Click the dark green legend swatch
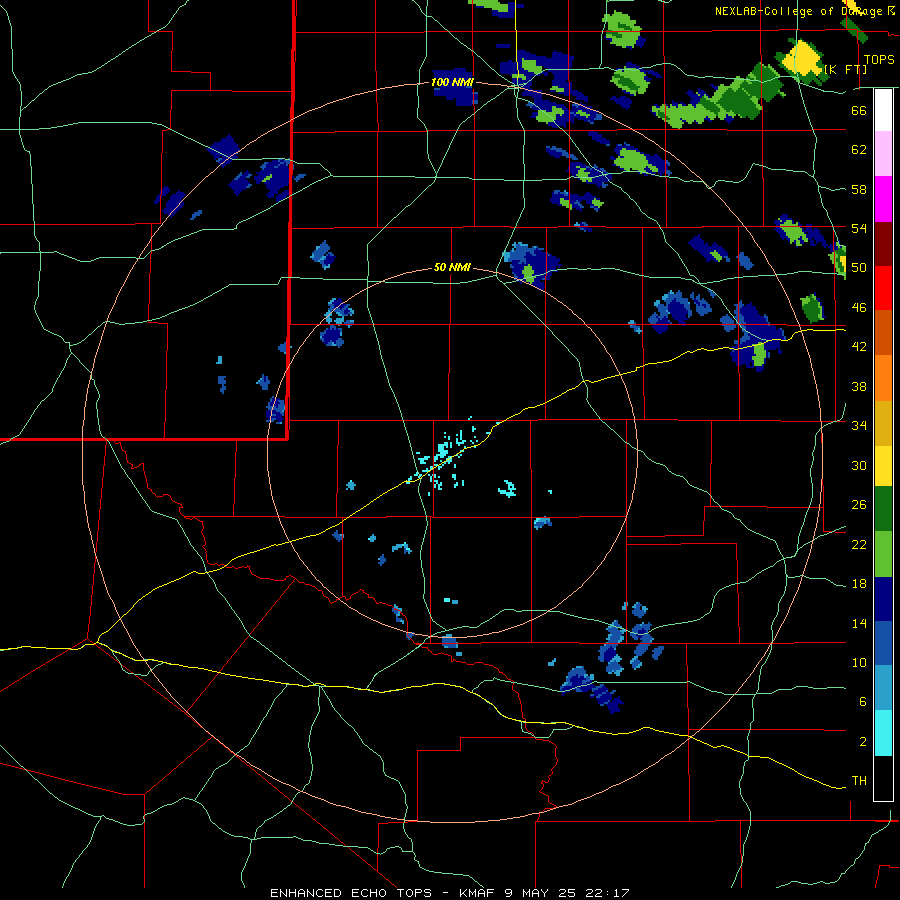The image size is (900, 900). pos(883,509)
